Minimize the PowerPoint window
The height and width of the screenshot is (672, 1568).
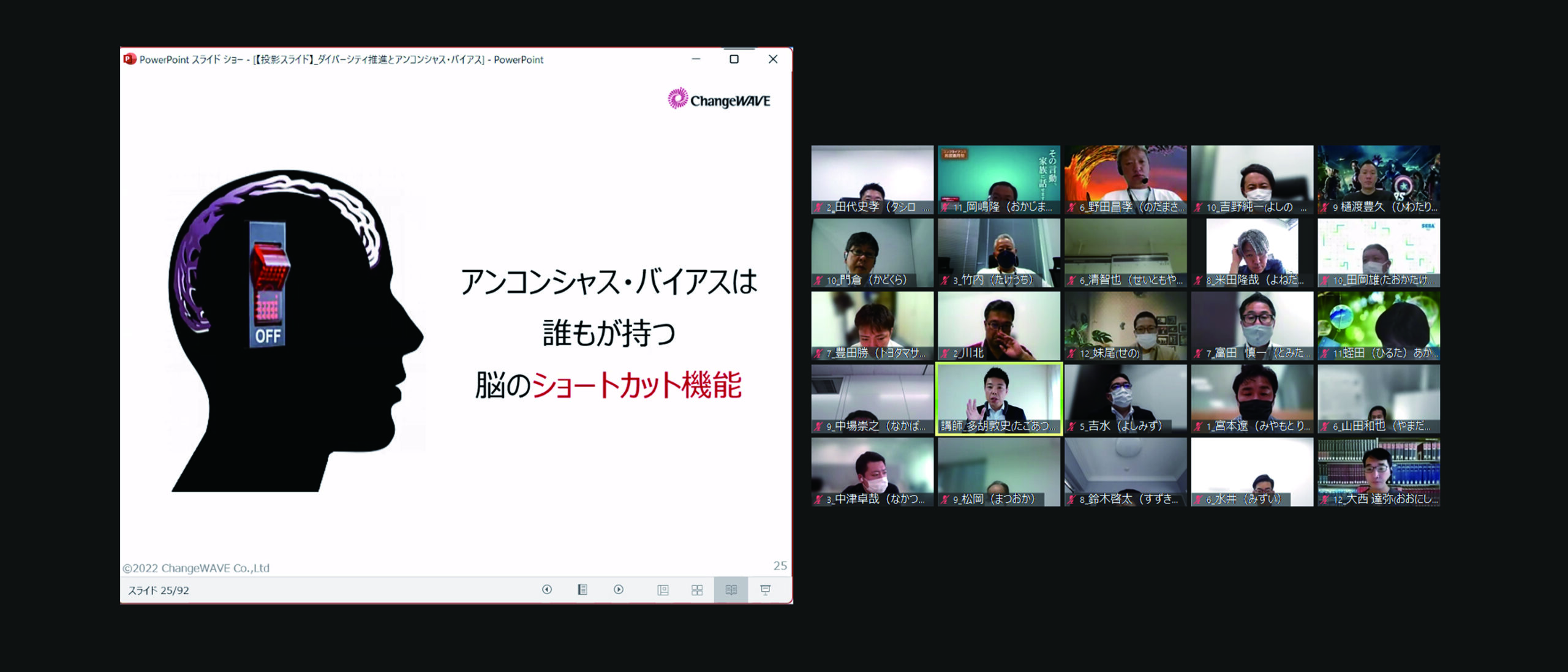[696, 59]
